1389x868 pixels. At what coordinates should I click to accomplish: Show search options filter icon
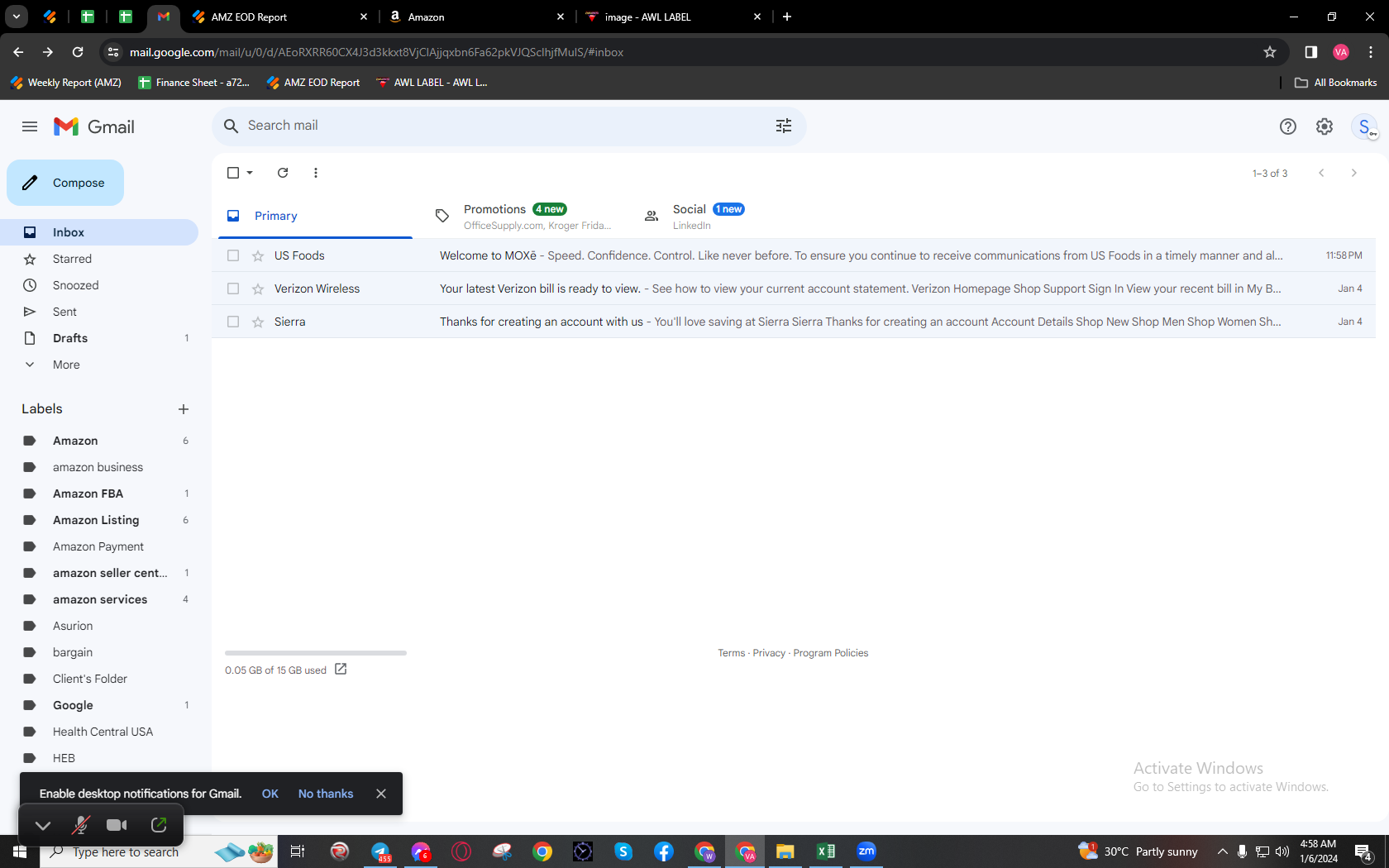[x=784, y=126]
